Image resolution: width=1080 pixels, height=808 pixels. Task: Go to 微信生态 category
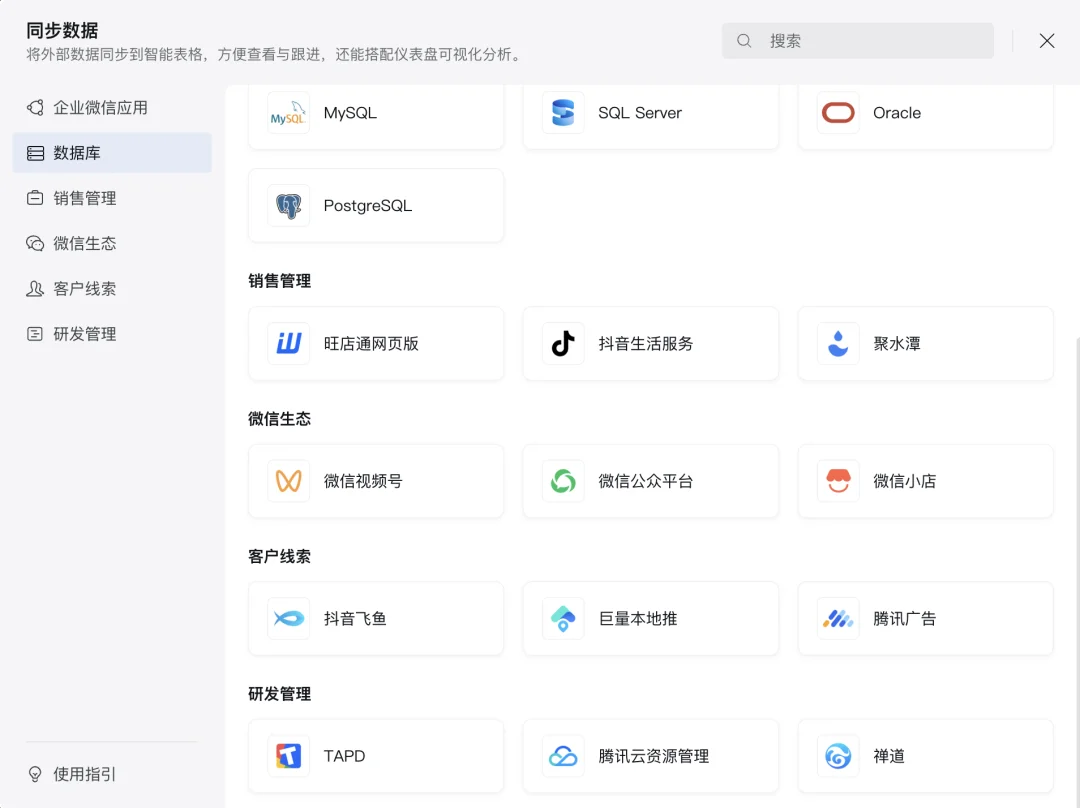coord(112,243)
